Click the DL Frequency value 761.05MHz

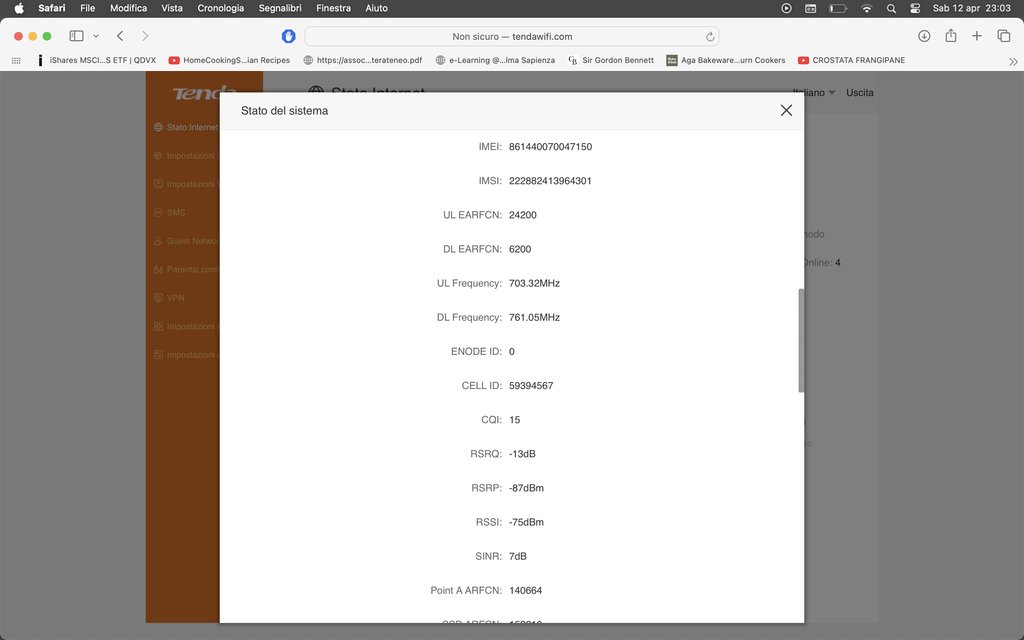click(534, 317)
